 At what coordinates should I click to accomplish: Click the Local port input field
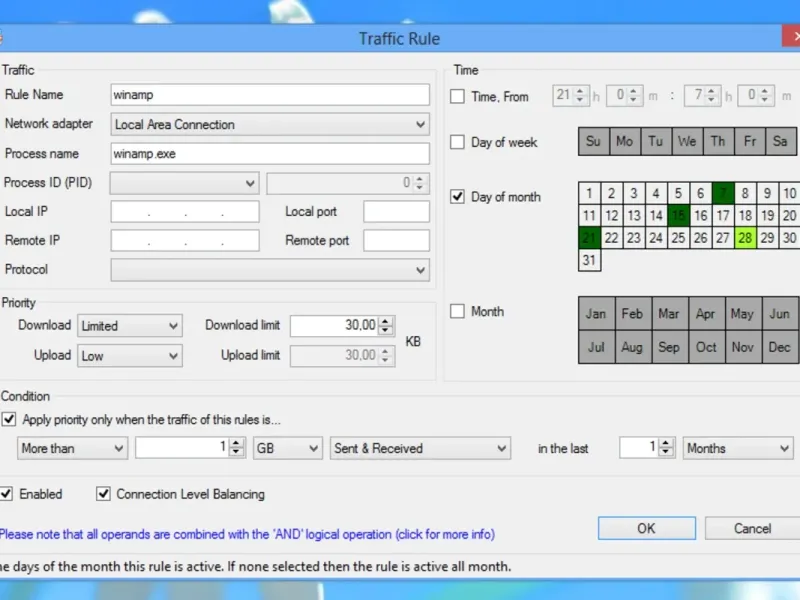tap(396, 212)
